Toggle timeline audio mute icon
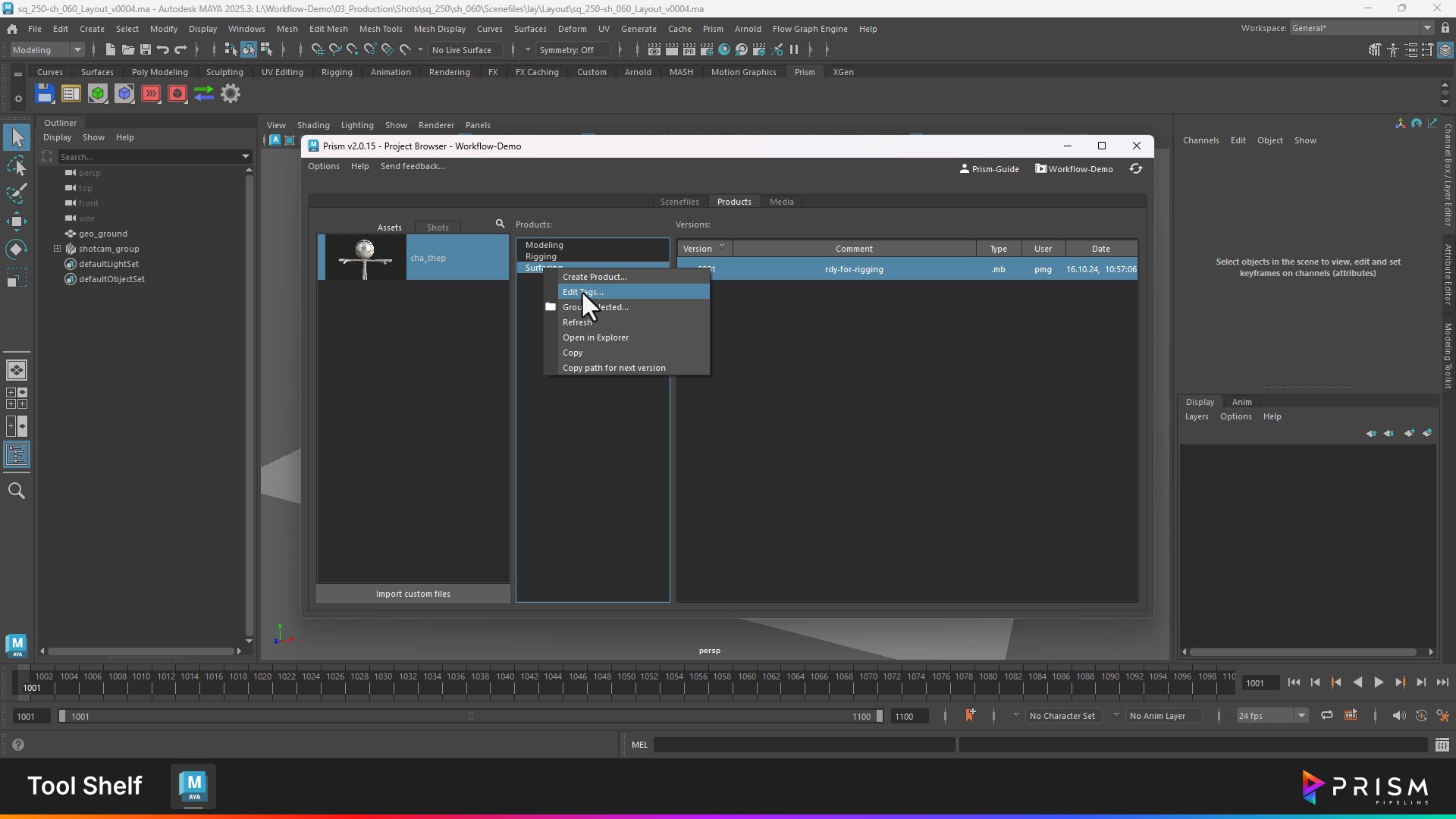 [x=1398, y=715]
